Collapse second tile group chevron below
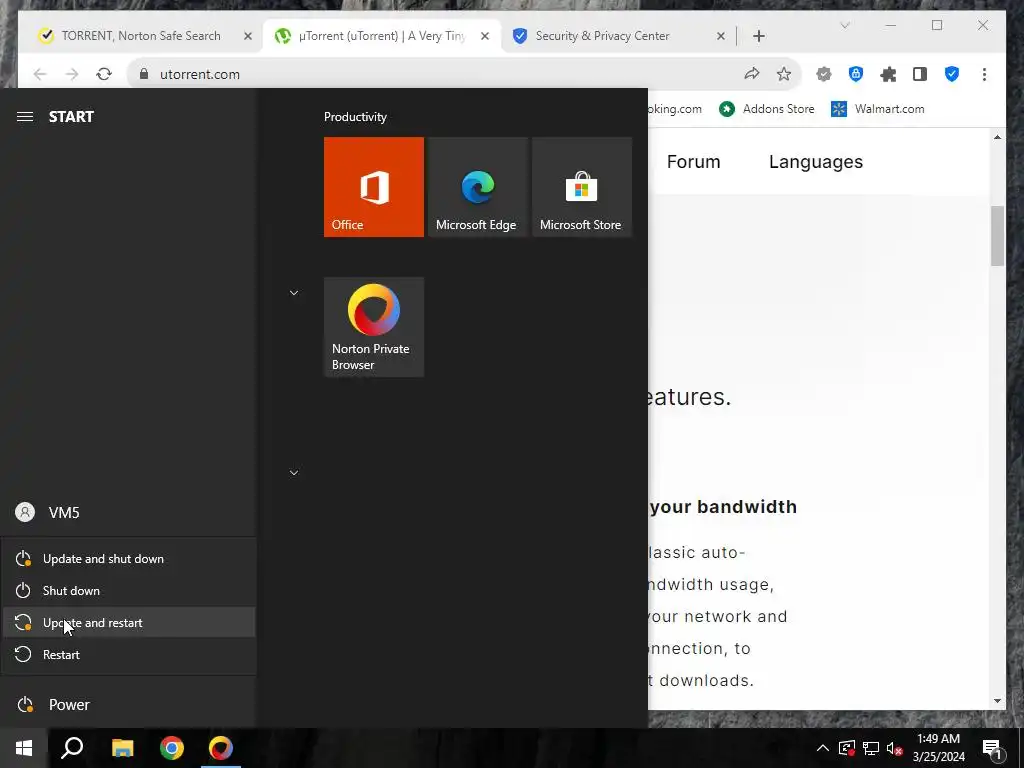The image size is (1024, 768). (294, 472)
